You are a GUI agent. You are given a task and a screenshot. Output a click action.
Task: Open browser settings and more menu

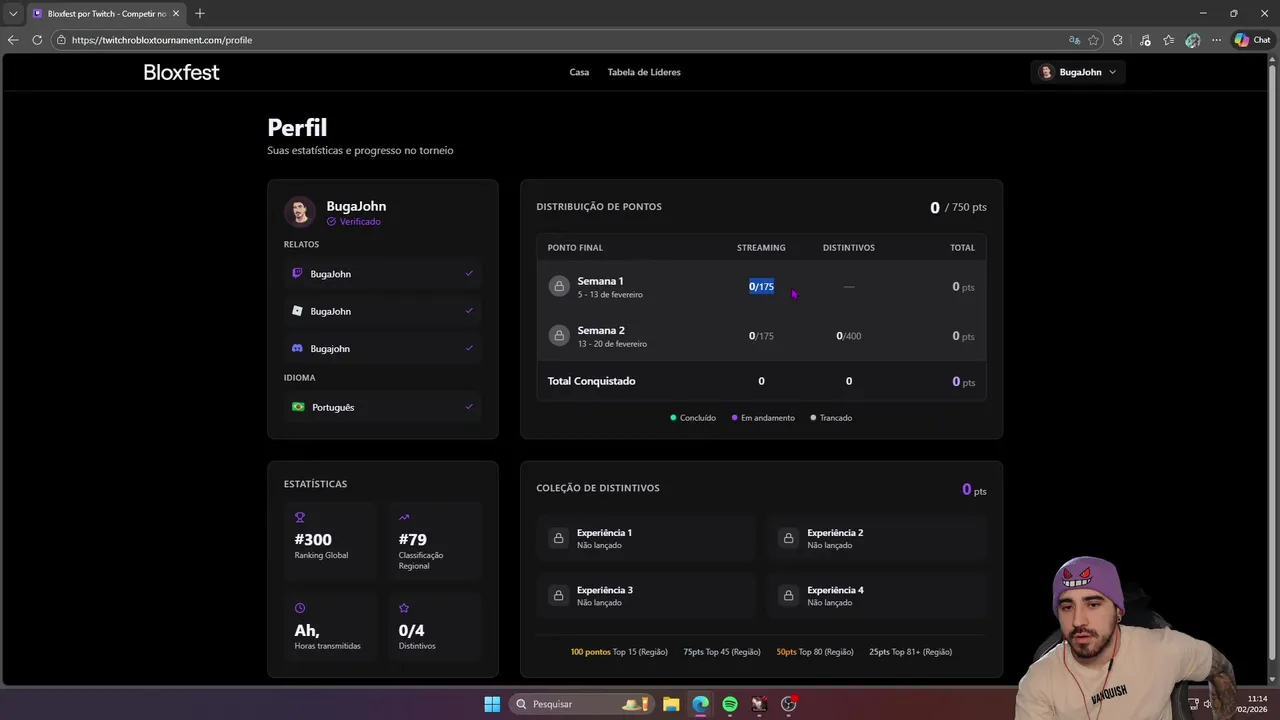[1216, 40]
